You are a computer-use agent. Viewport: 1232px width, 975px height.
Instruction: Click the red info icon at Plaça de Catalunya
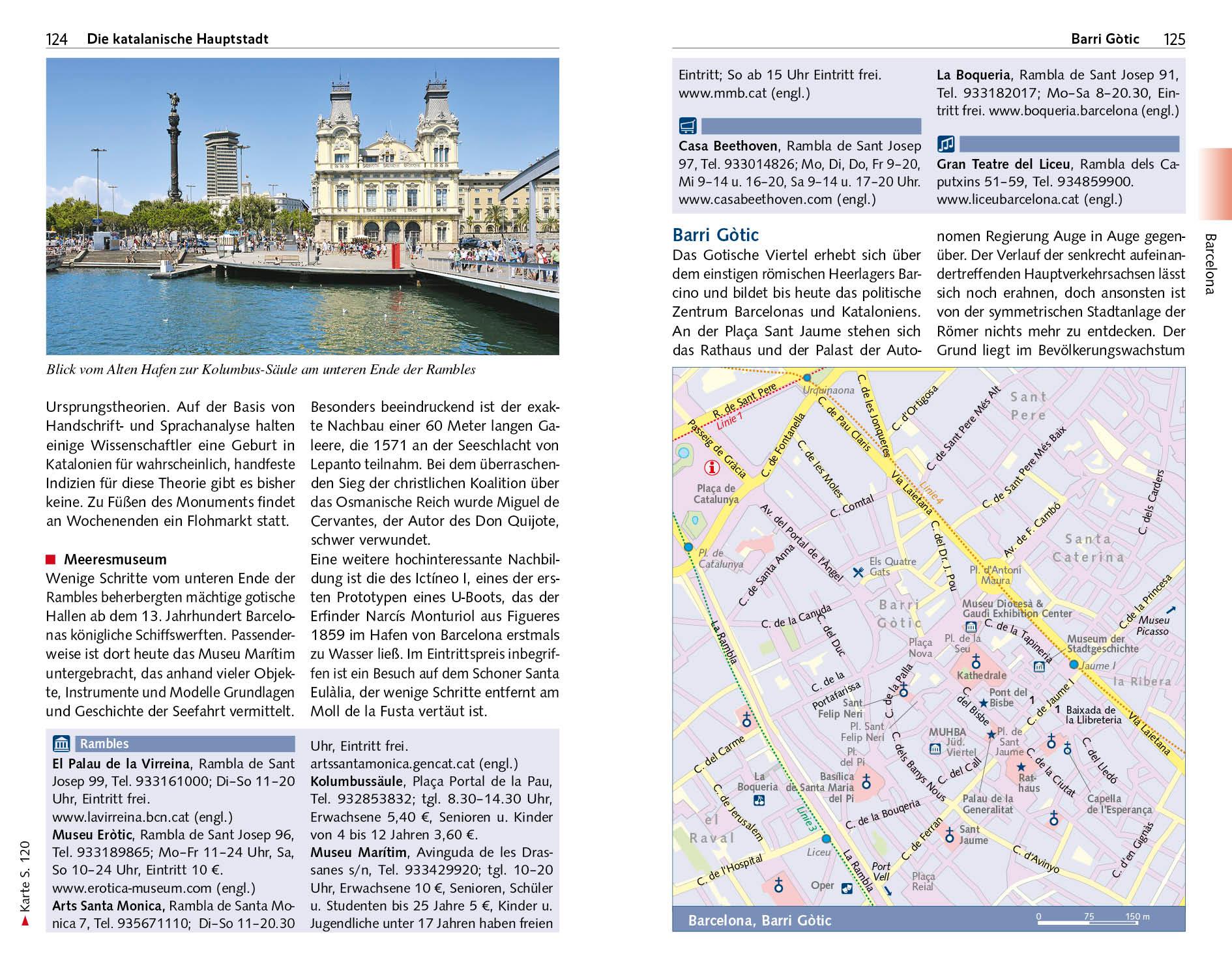(x=712, y=467)
